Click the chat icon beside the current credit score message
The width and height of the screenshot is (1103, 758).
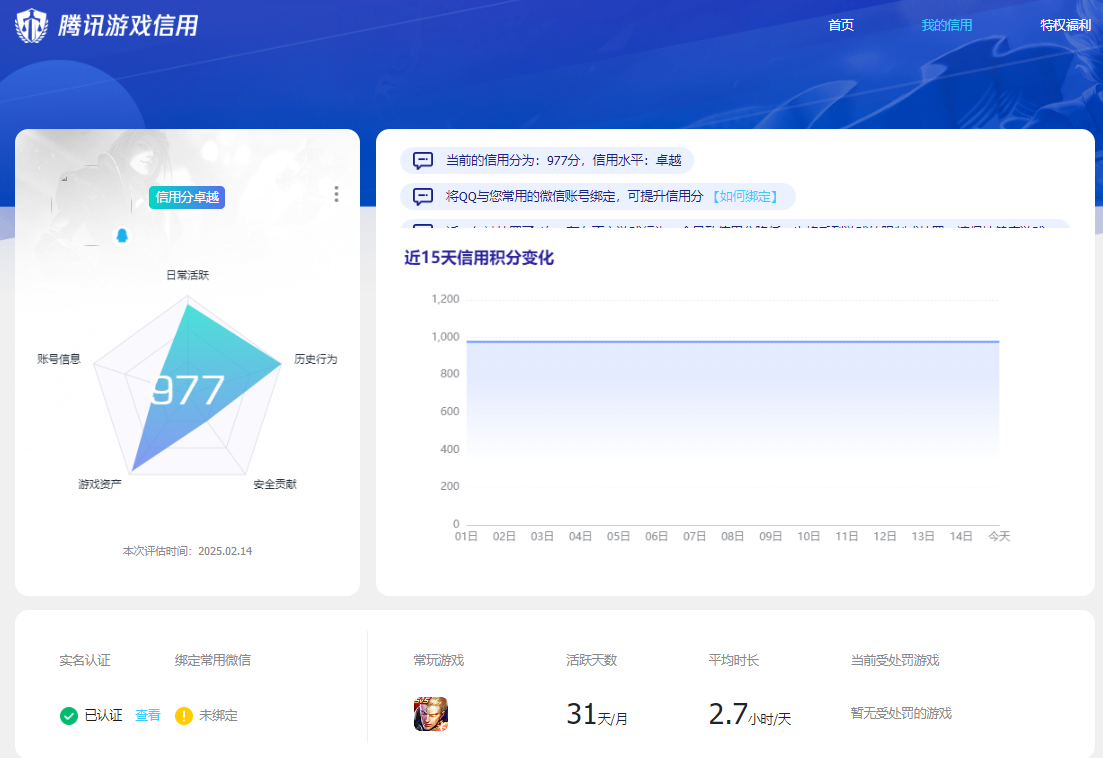click(423, 160)
